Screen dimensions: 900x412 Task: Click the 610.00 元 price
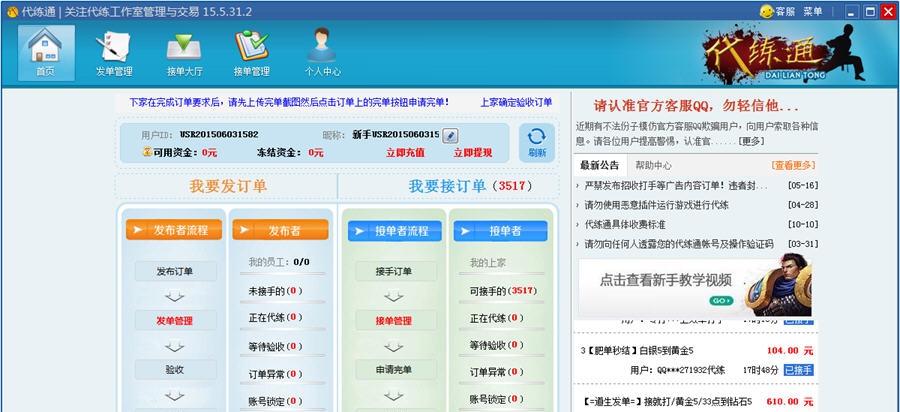pos(790,401)
